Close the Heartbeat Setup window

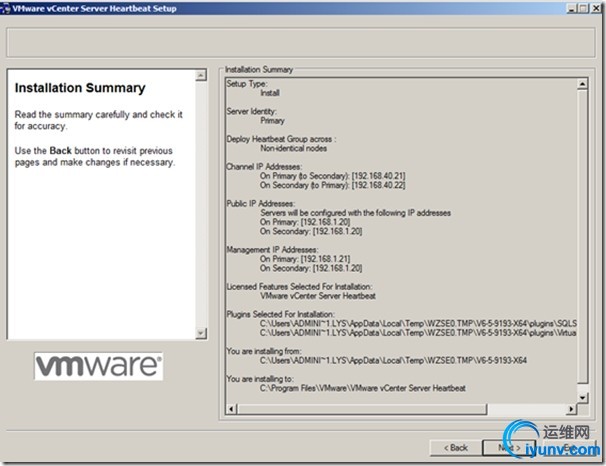coord(596,8)
